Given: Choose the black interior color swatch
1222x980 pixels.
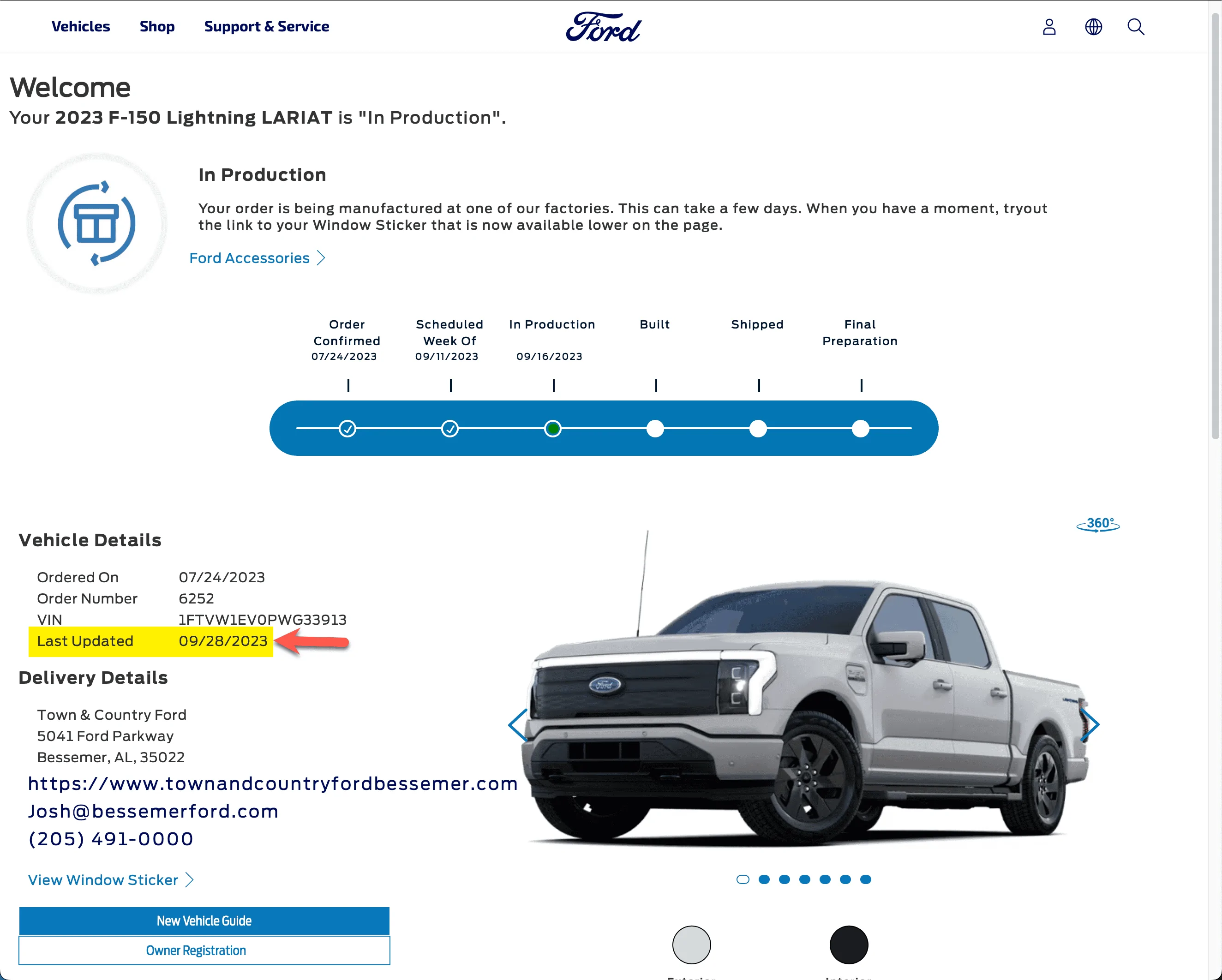Looking at the screenshot, I should click(849, 945).
